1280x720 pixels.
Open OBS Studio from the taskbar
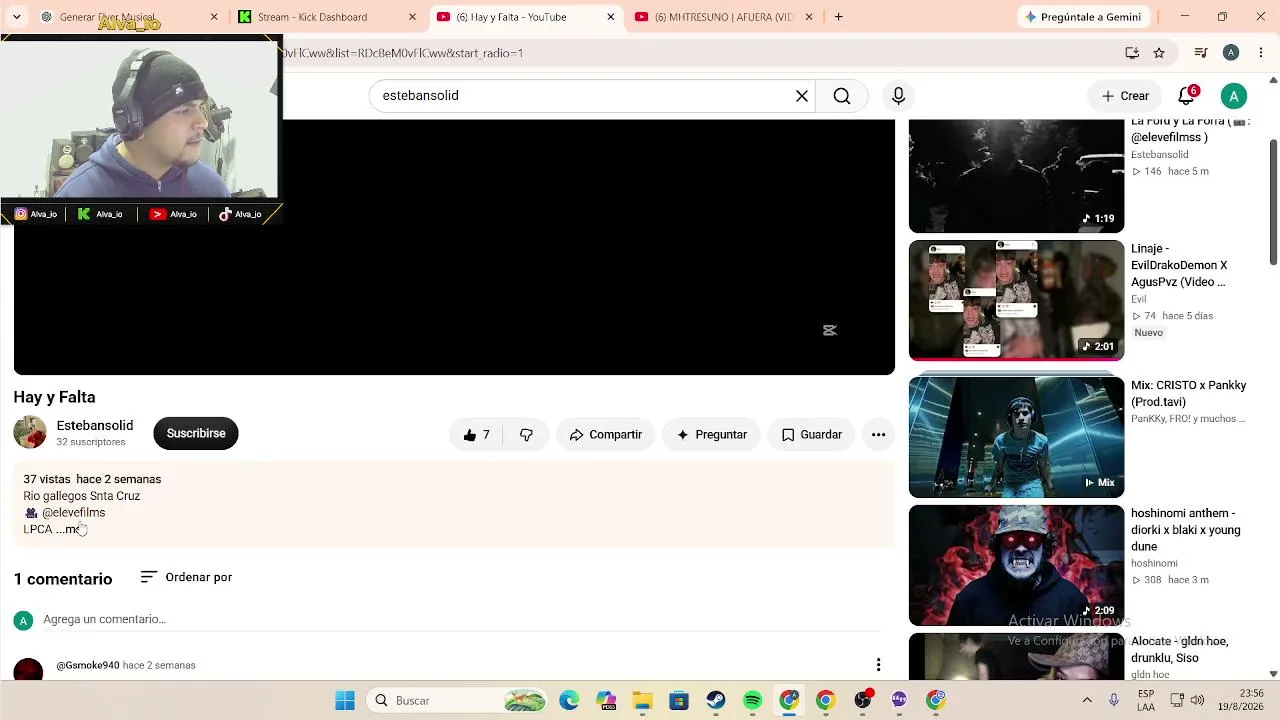[863, 701]
